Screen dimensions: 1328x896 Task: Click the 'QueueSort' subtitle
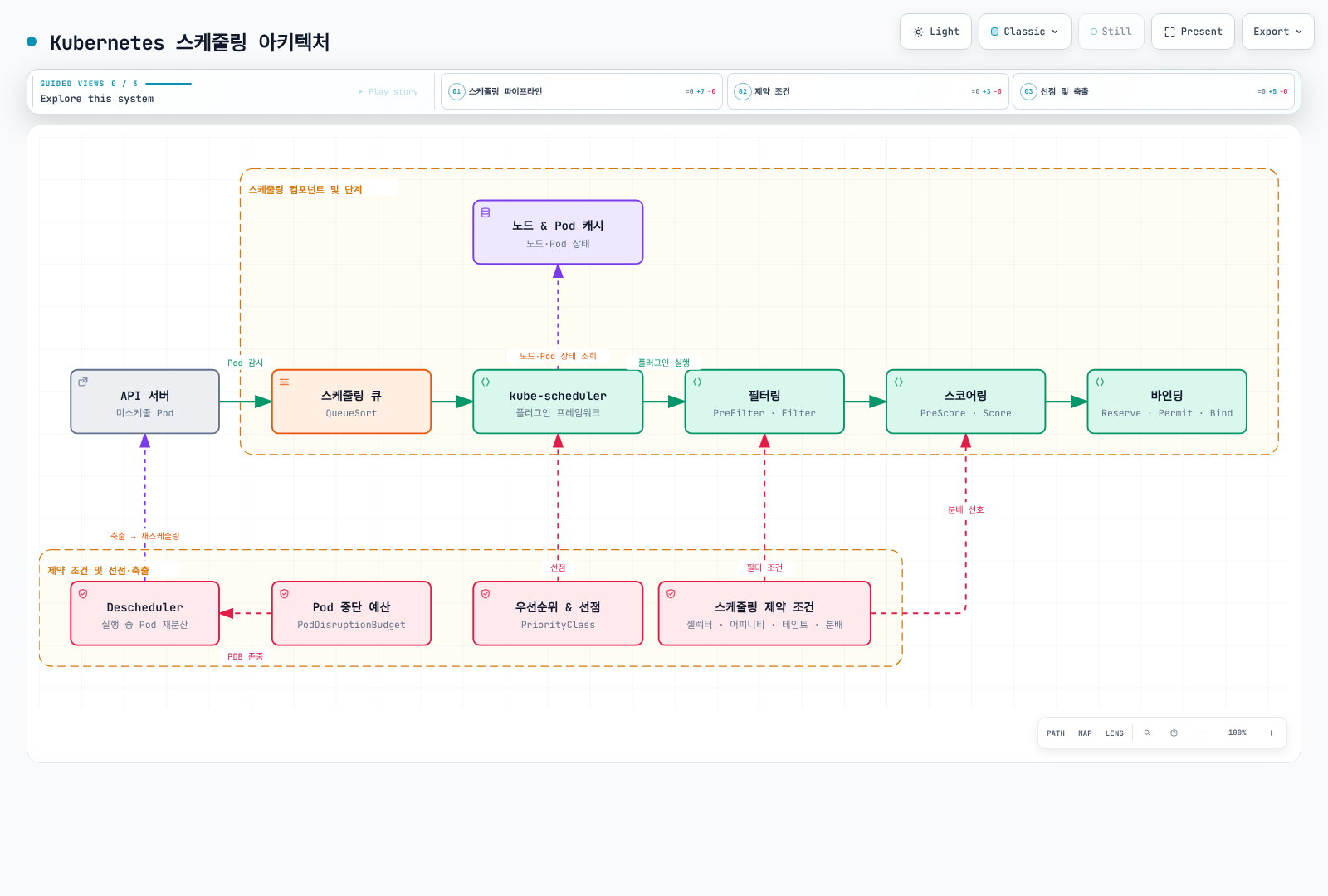coord(351,413)
